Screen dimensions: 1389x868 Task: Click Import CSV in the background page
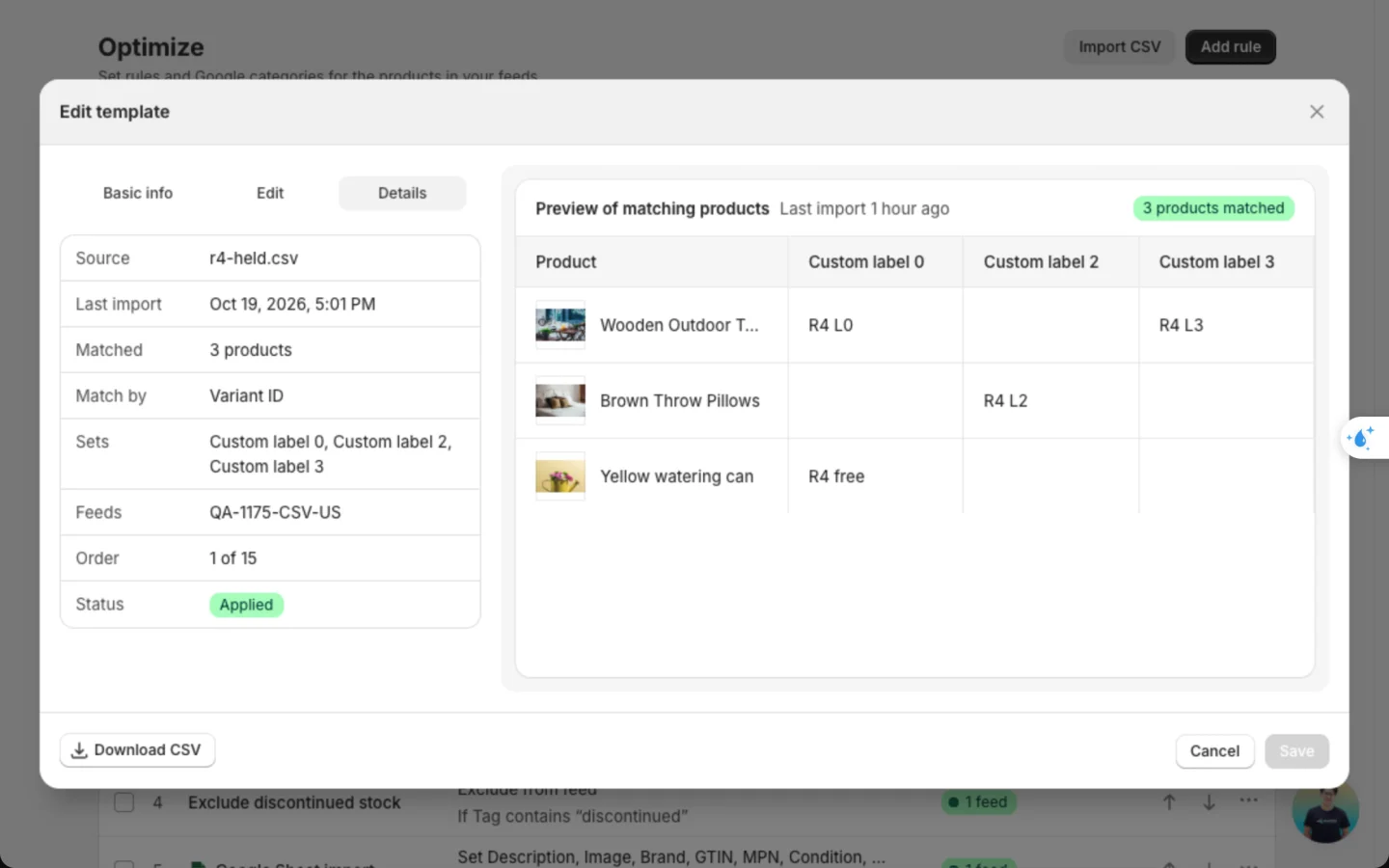click(1120, 46)
